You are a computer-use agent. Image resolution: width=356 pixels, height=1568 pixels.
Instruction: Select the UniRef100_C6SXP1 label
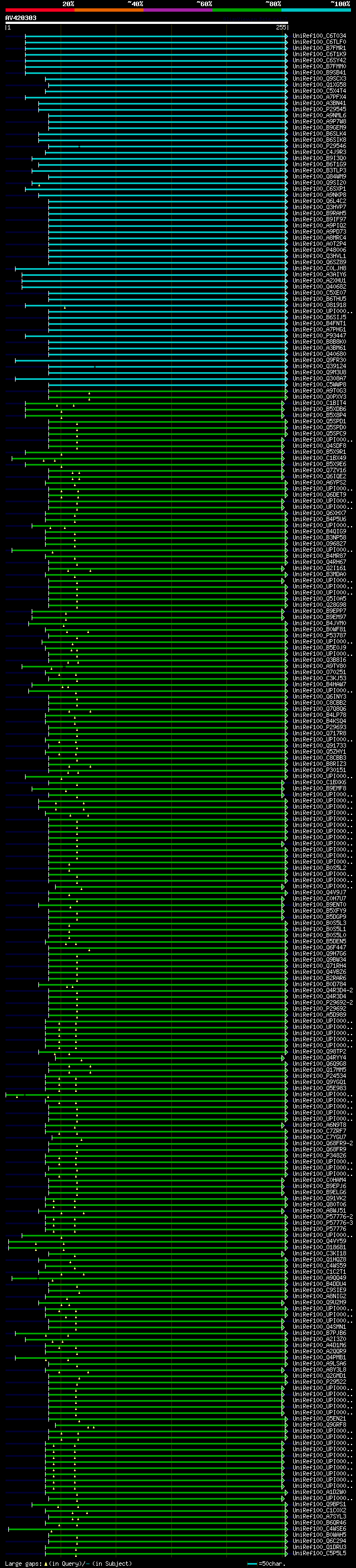pos(319,189)
